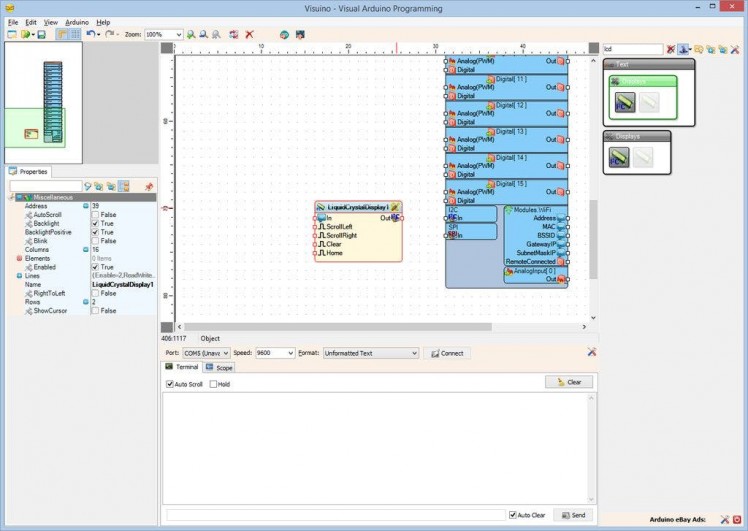Viewport: 748px width, 531px height.
Task: Switch to the Scope tab
Action: pos(220,368)
